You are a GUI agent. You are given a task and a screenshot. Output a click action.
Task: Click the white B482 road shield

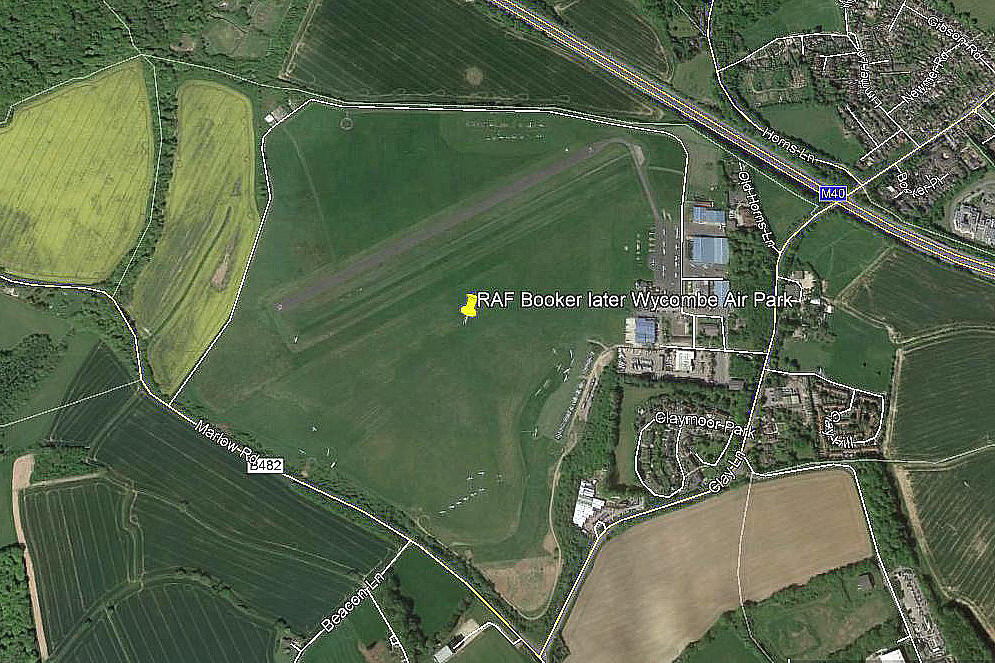pos(265,466)
